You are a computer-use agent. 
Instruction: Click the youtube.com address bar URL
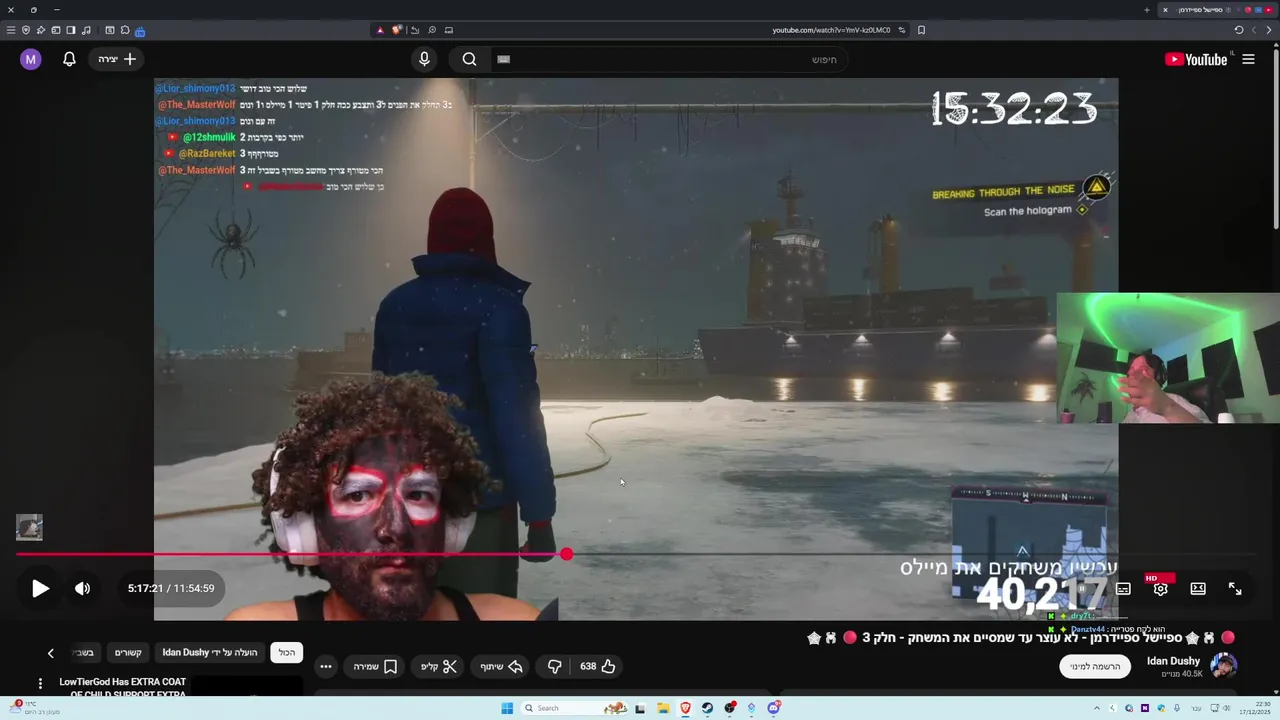pyautogui.click(x=831, y=30)
